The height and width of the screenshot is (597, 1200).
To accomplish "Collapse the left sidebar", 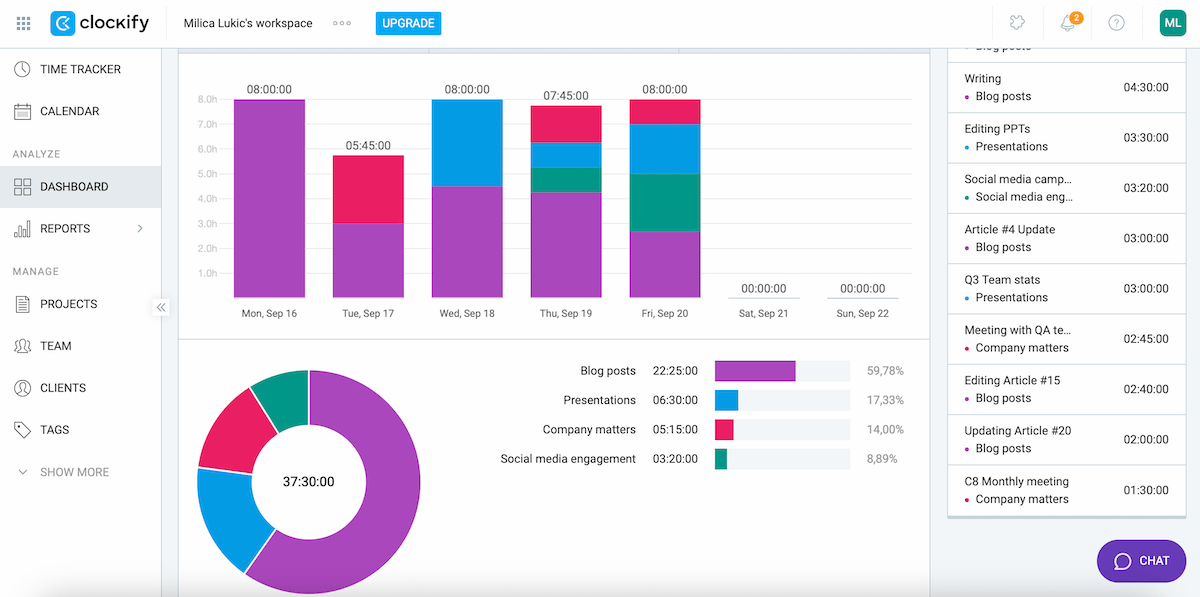I will coord(161,308).
